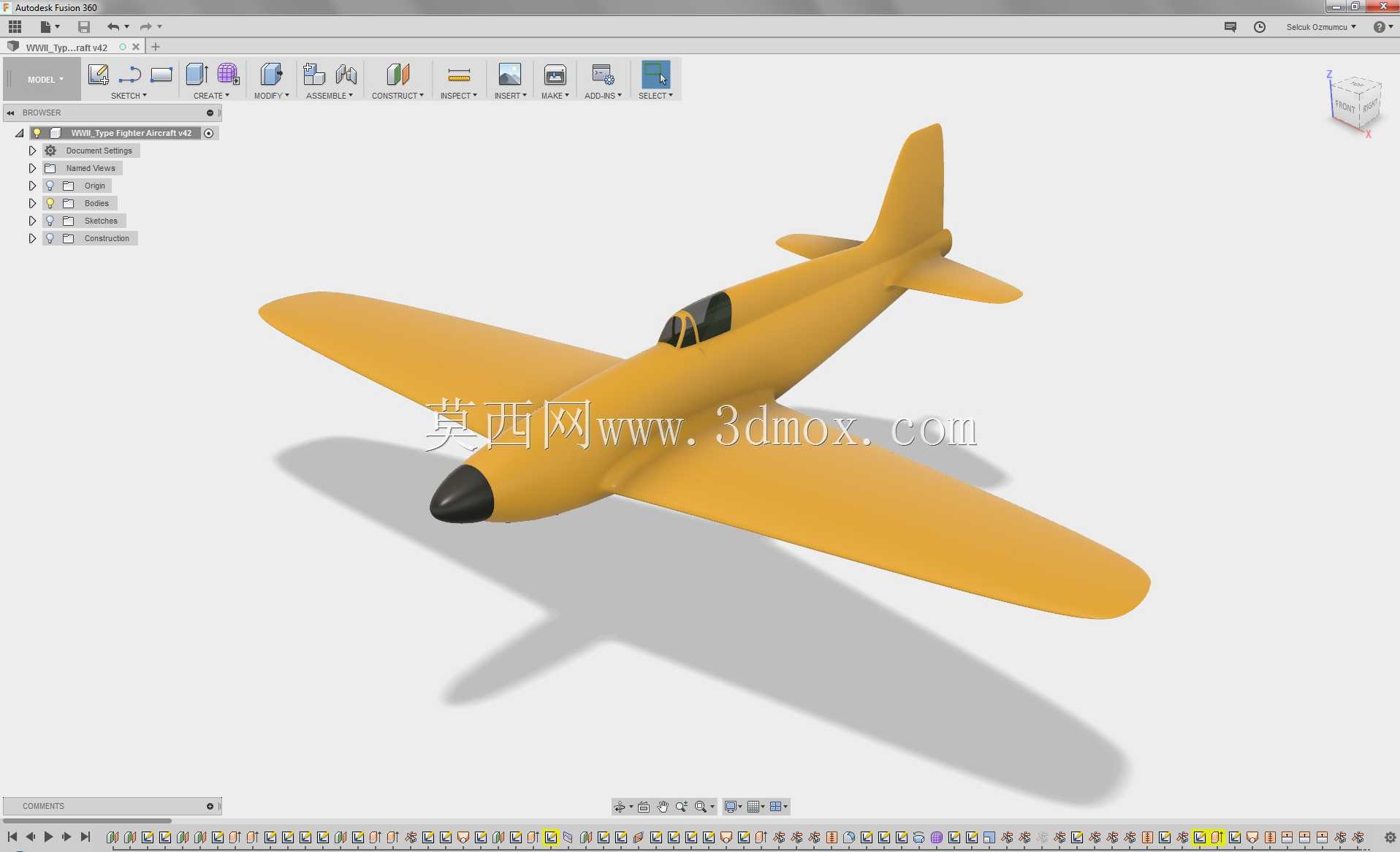
Task: Open the INSPECT menu
Action: tap(458, 96)
